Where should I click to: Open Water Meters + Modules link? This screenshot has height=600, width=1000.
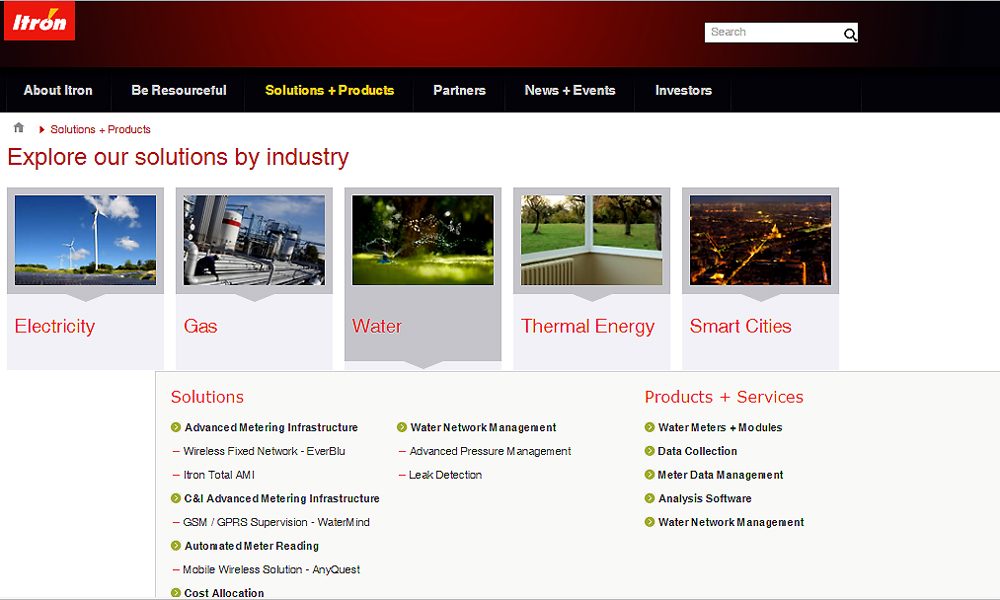[720, 427]
